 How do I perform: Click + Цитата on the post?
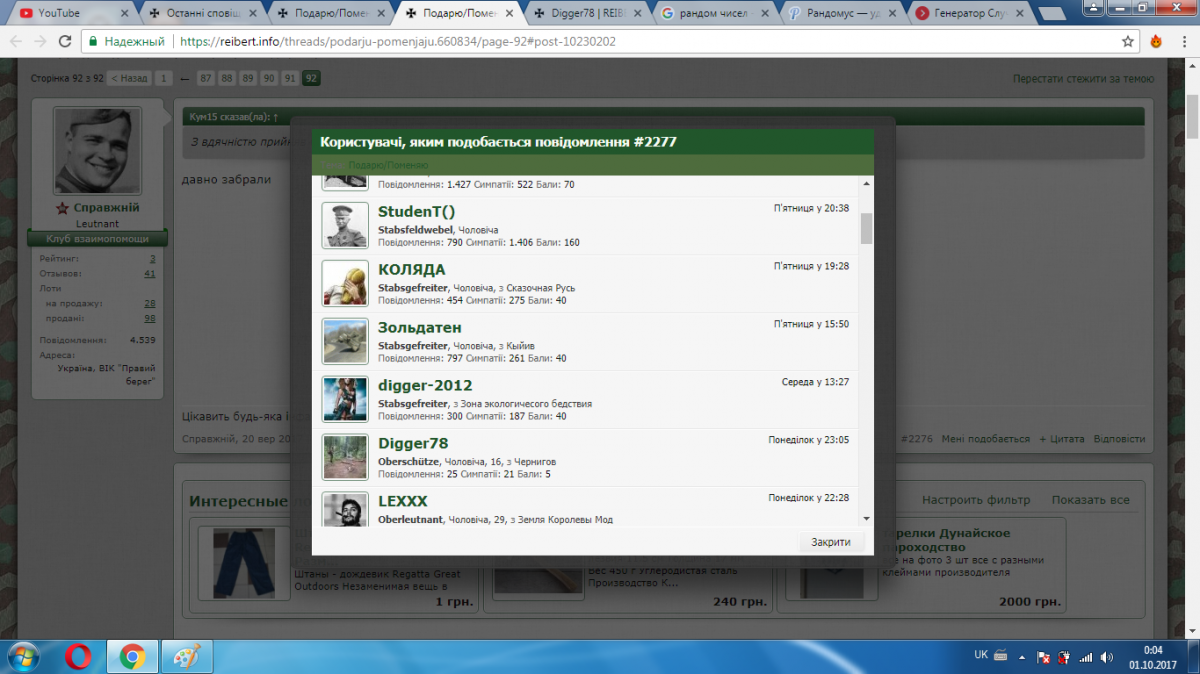[1061, 439]
